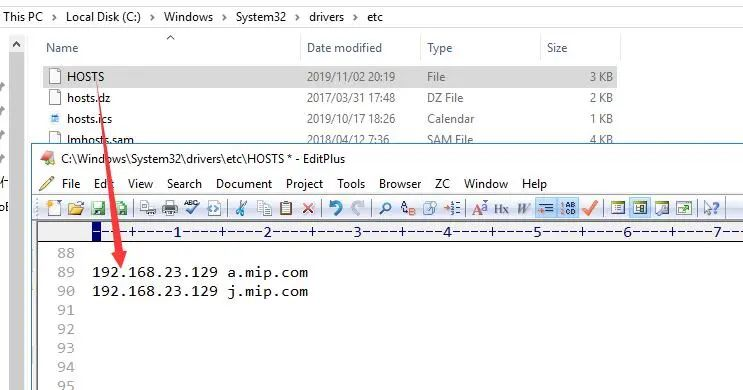Click the Cut scissors icon
The width and height of the screenshot is (743, 390).
241,208
